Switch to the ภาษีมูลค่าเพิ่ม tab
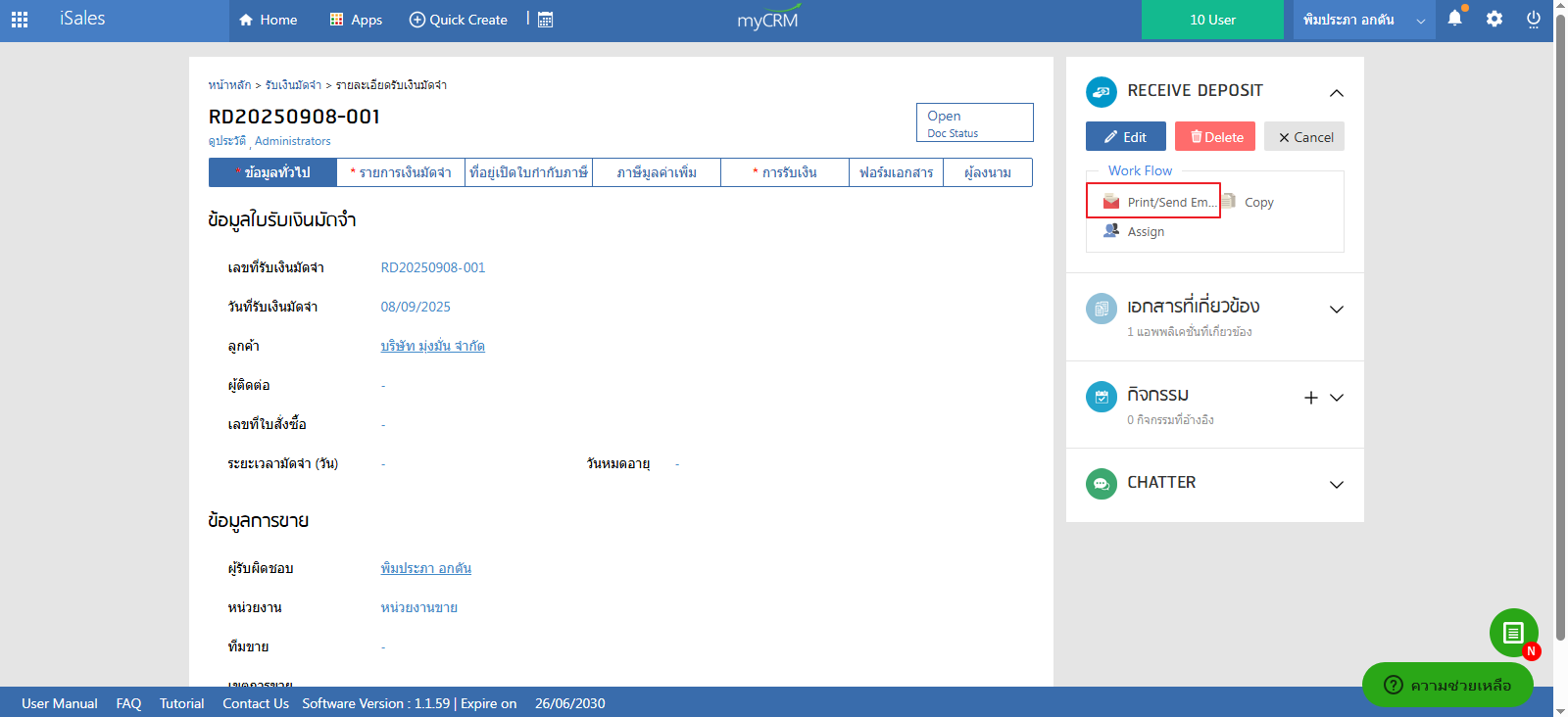This screenshot has height=717, width=1568. click(x=657, y=172)
